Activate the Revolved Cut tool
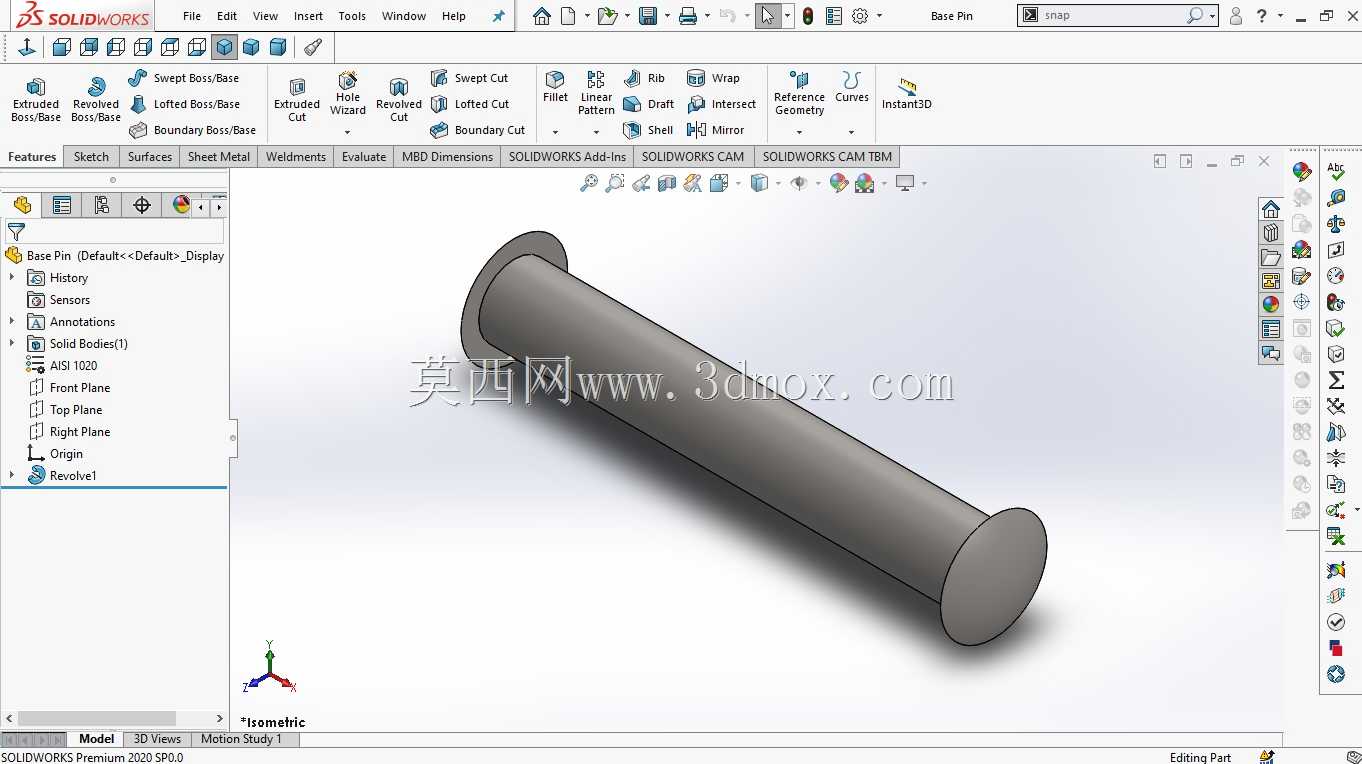Screen dimensions: 1362x764 399,100
